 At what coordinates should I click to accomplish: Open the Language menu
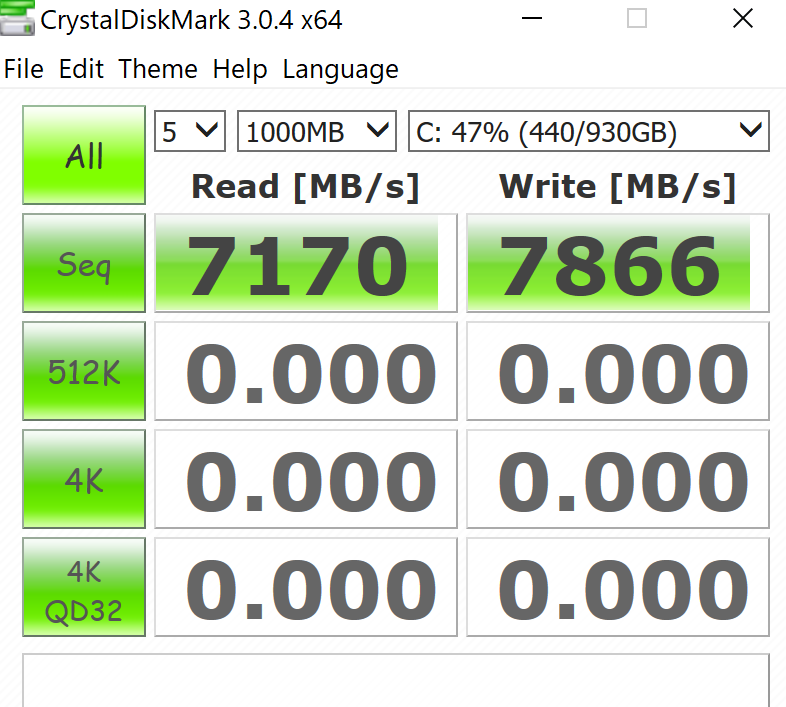pyautogui.click(x=340, y=69)
